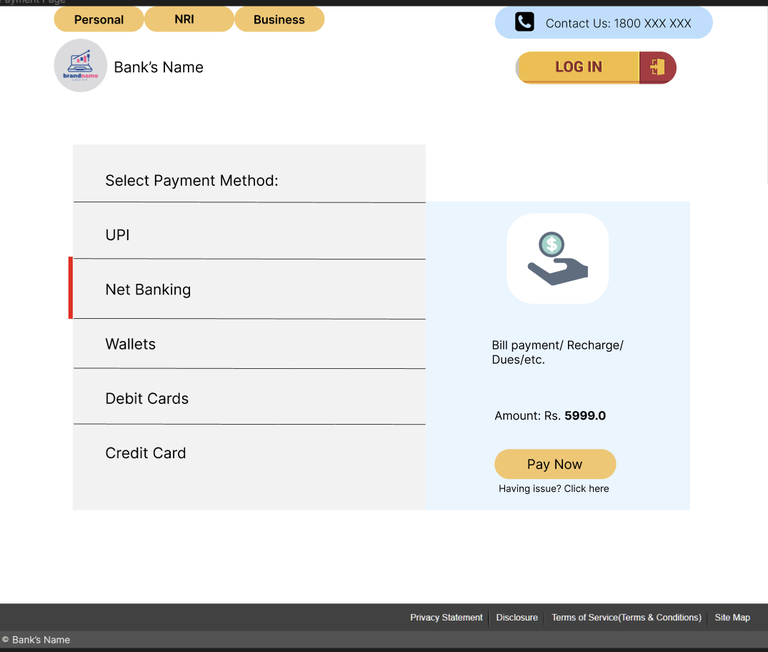This screenshot has width=768, height=652.
Task: Open the Disclosure footer link
Action: (517, 617)
